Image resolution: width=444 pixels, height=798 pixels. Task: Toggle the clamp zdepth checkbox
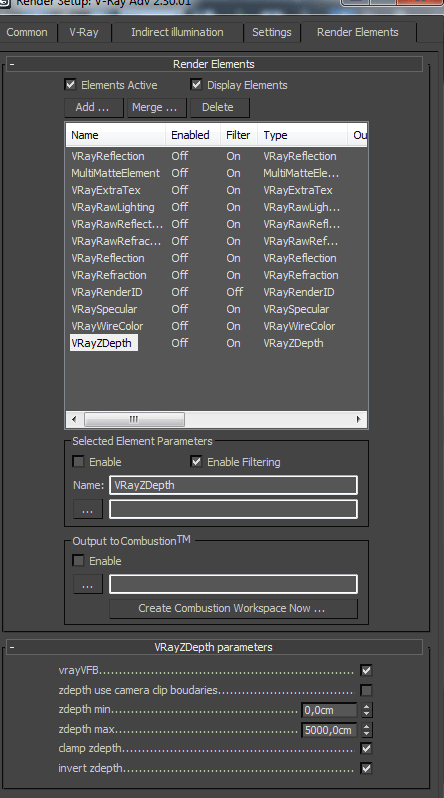366,749
